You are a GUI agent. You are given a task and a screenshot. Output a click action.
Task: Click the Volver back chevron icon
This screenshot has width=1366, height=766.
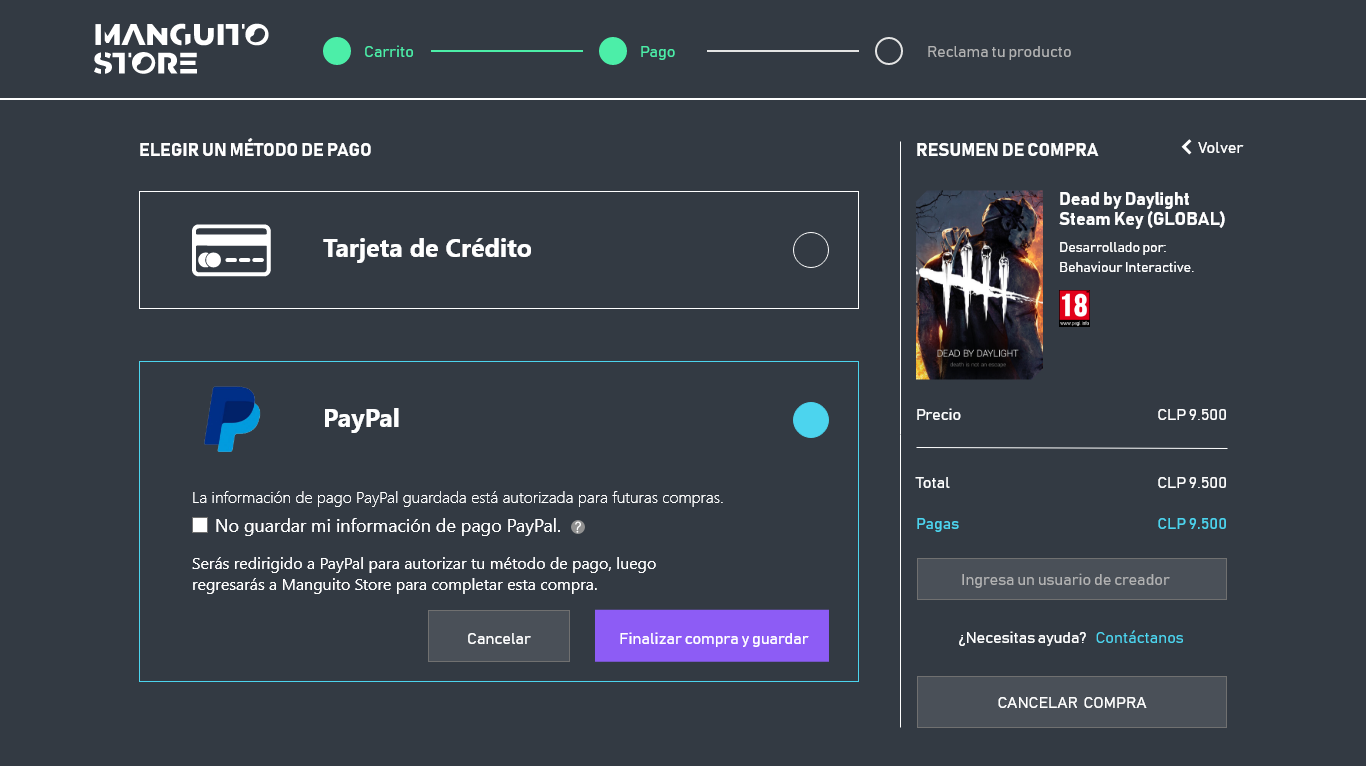(1187, 147)
